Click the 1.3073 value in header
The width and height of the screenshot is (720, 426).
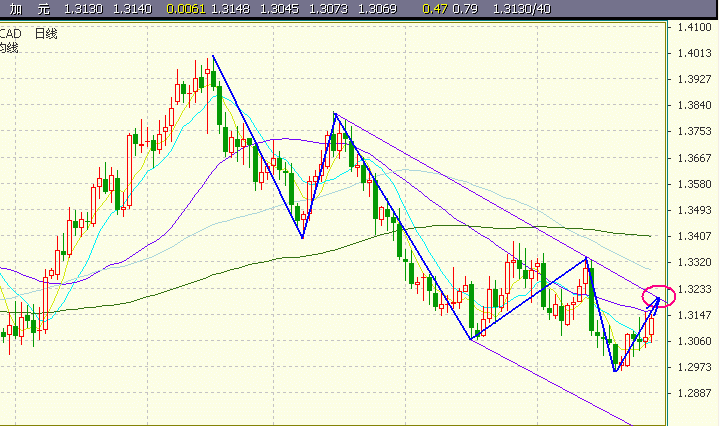[328, 9]
